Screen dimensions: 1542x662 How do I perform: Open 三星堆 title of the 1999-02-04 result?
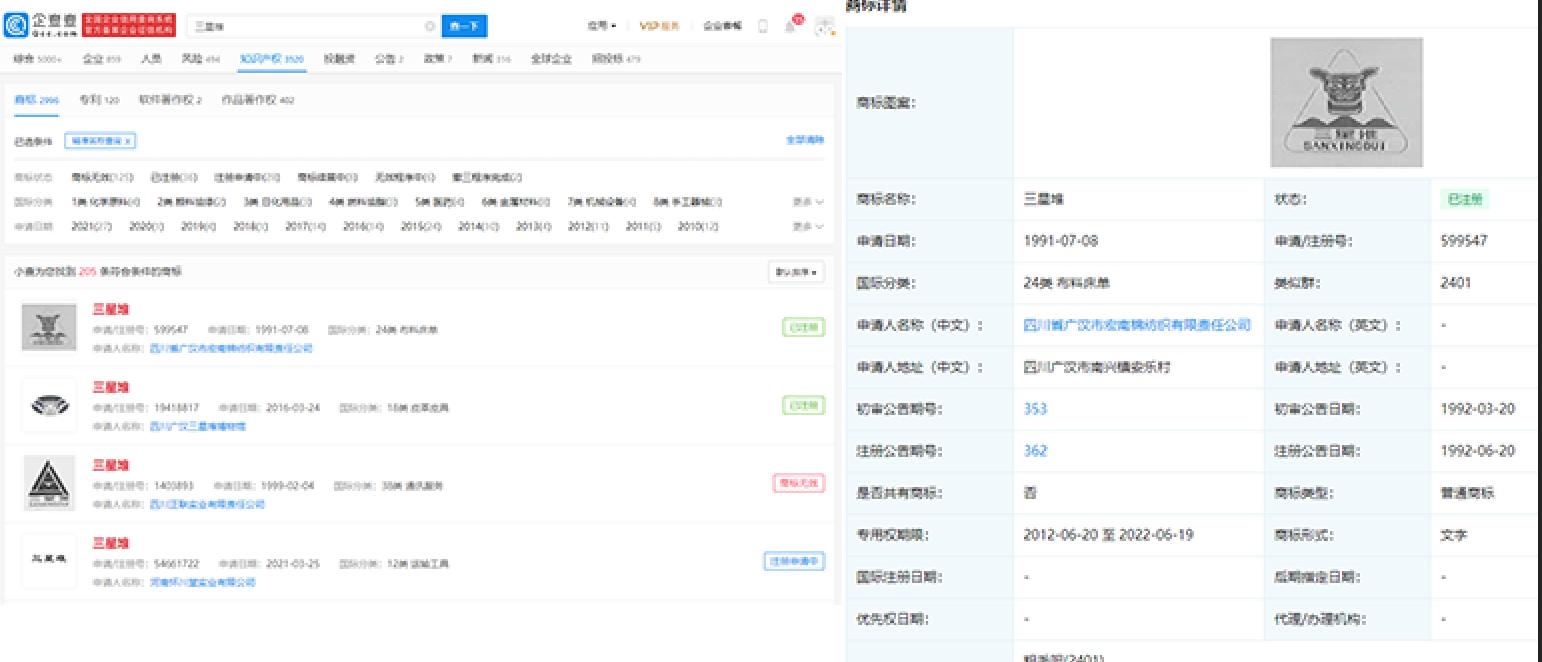click(x=111, y=465)
